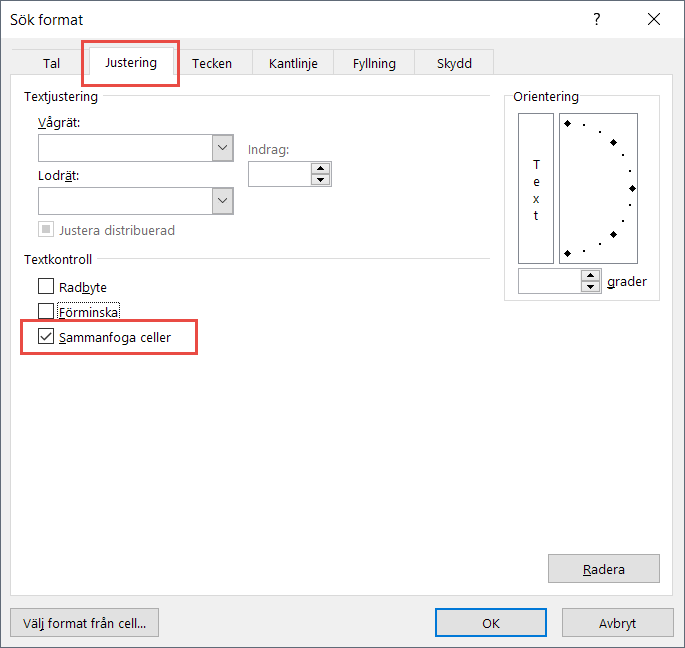Go to the Kantlinje tab
The height and width of the screenshot is (648, 685).
(293, 63)
